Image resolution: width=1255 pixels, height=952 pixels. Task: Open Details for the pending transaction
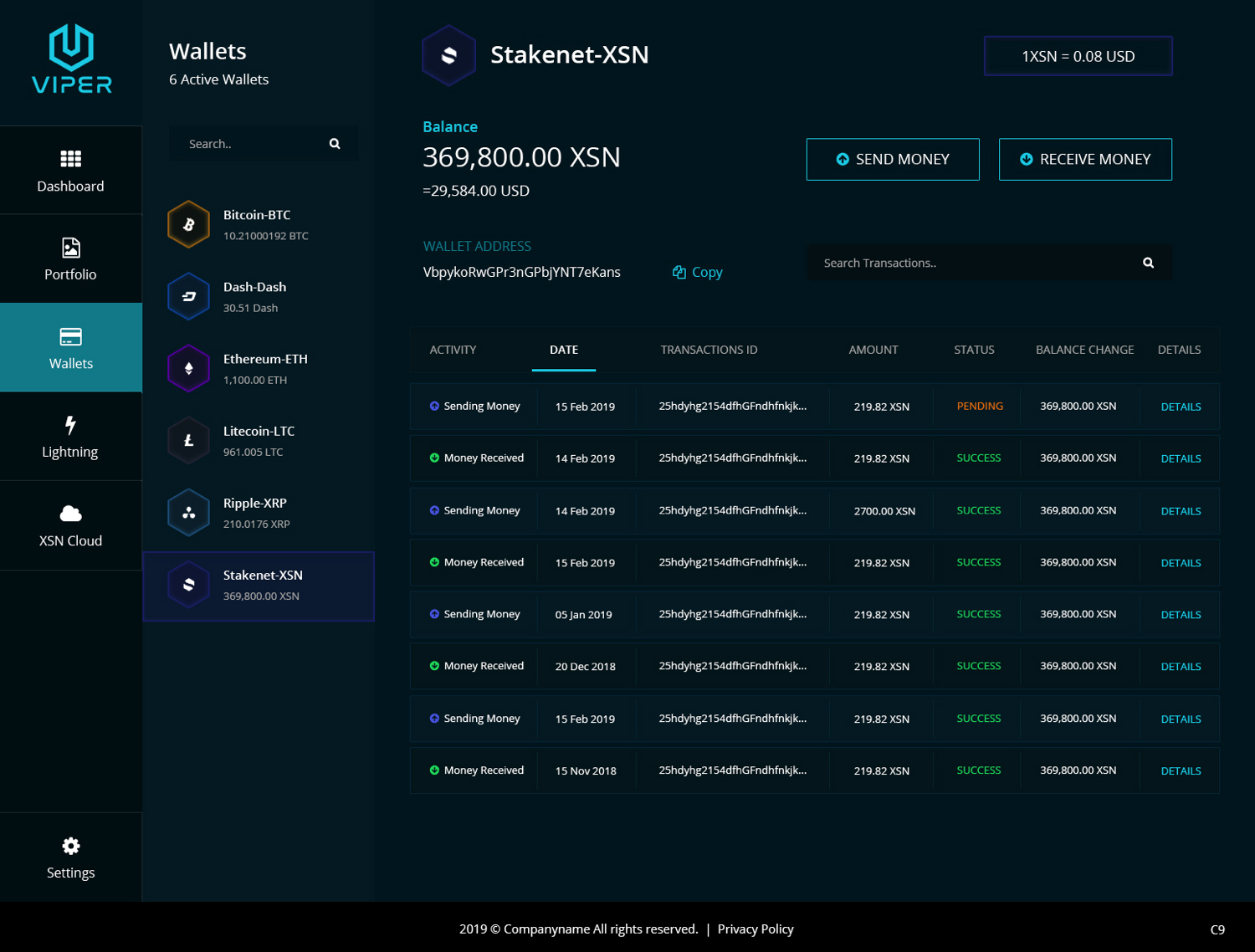1181,407
